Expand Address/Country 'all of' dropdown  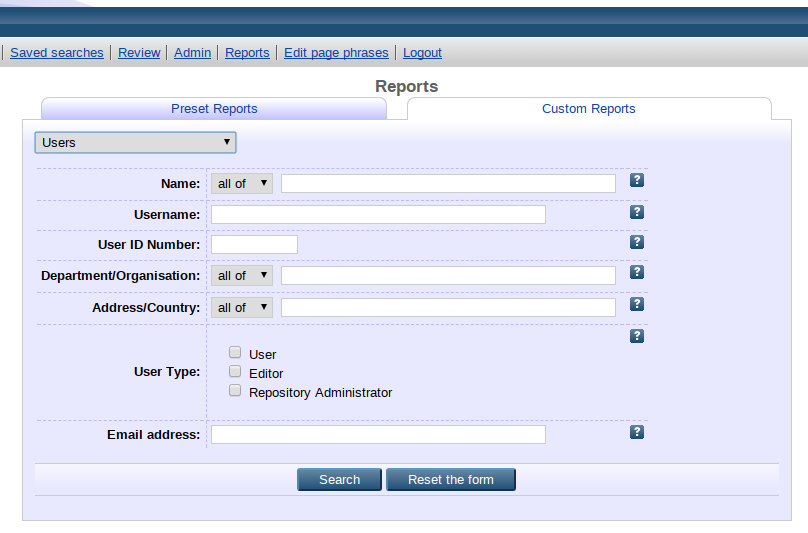(242, 307)
